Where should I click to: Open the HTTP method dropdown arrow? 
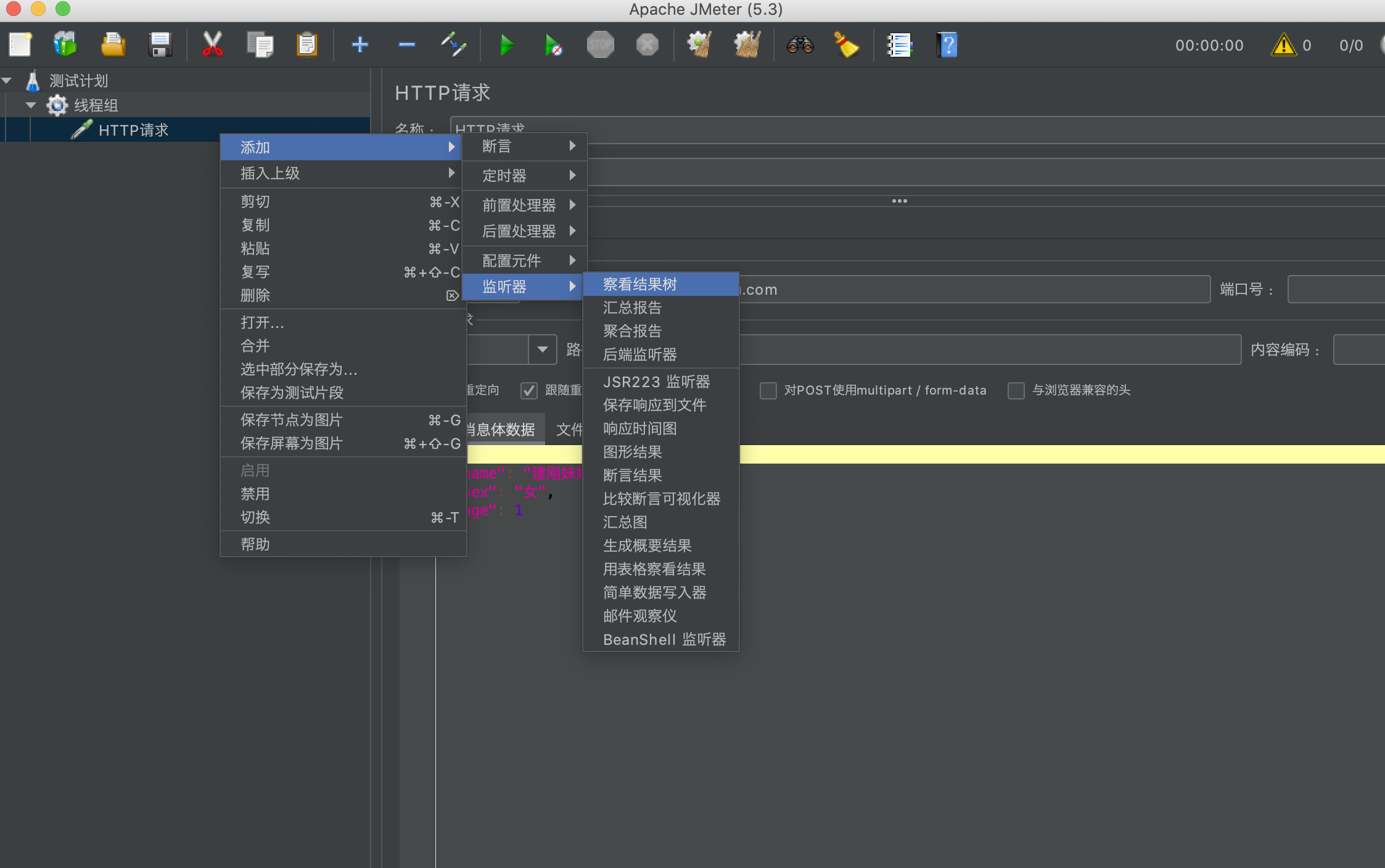click(543, 350)
